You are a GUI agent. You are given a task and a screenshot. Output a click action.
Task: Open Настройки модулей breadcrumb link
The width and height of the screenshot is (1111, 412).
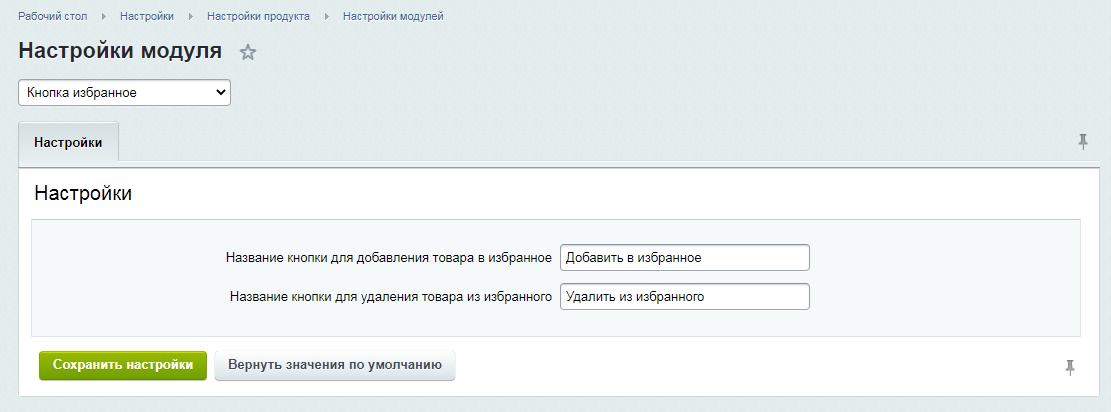pos(393,17)
